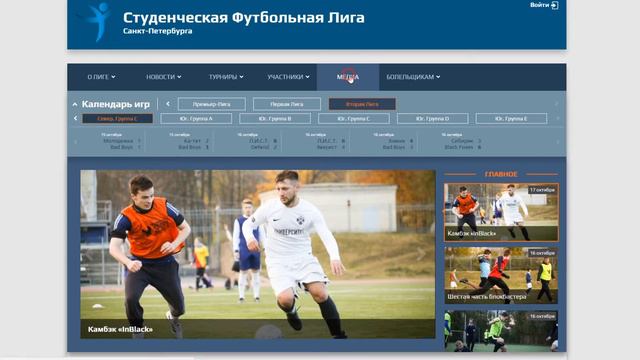
Task: Click right arrow after Вторая Лига row
Action: [x=556, y=104]
